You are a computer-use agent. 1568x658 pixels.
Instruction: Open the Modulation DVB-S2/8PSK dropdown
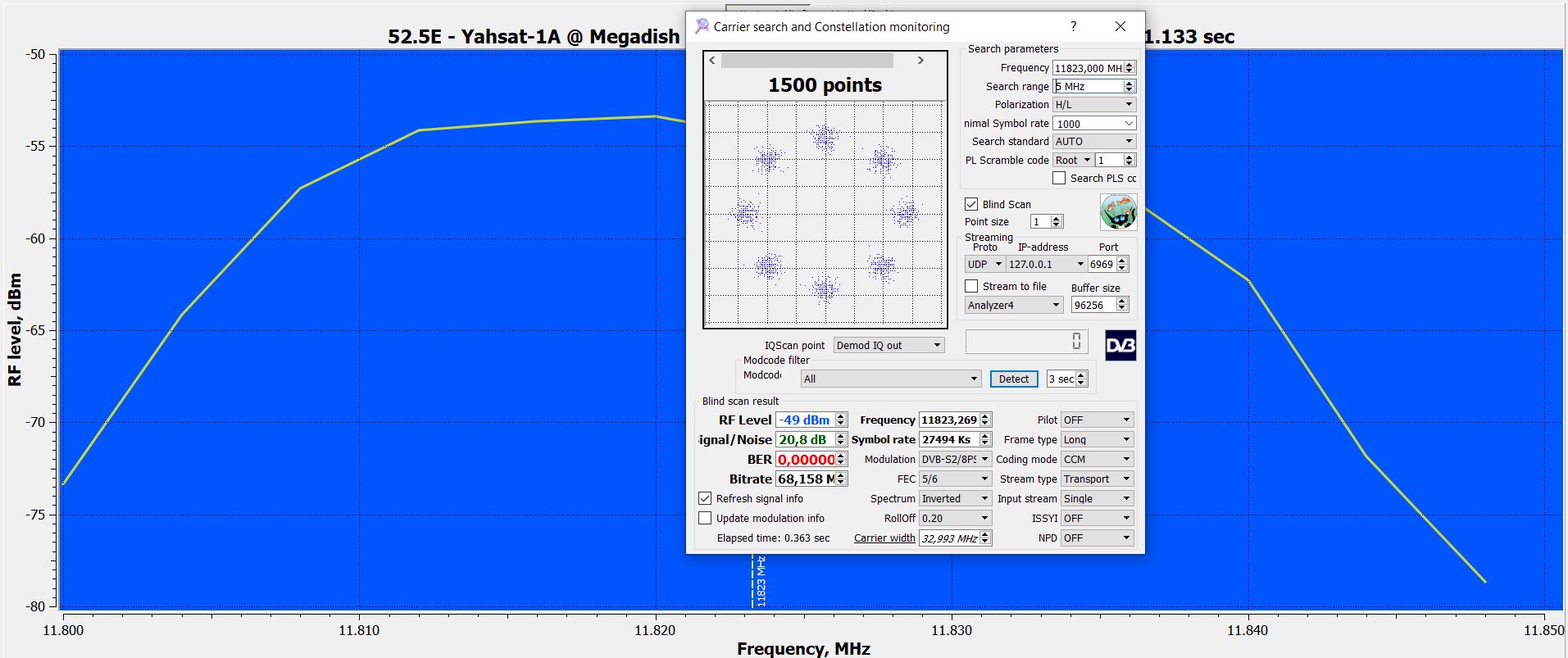click(956, 459)
